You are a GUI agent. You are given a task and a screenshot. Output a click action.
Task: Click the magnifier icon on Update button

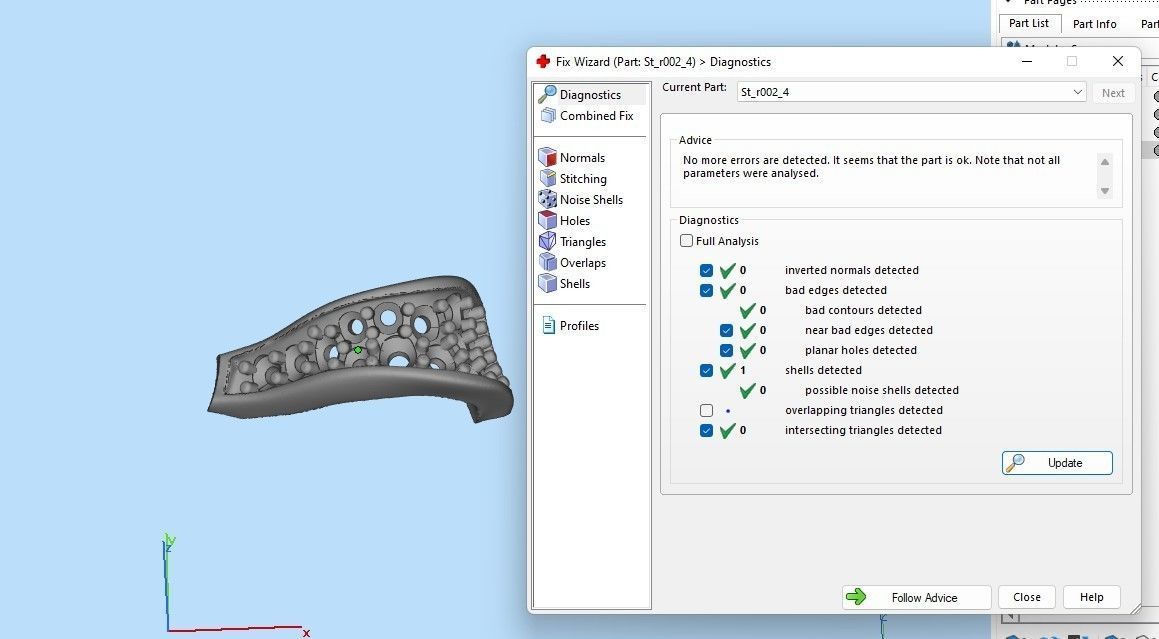pos(1016,463)
